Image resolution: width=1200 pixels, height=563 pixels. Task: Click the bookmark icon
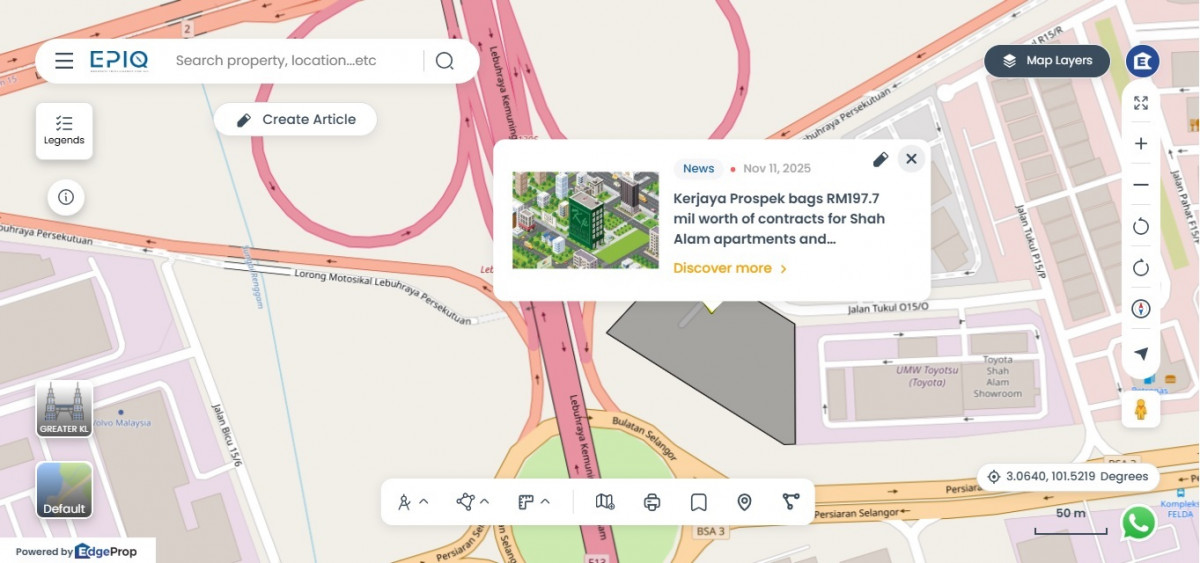coord(699,502)
